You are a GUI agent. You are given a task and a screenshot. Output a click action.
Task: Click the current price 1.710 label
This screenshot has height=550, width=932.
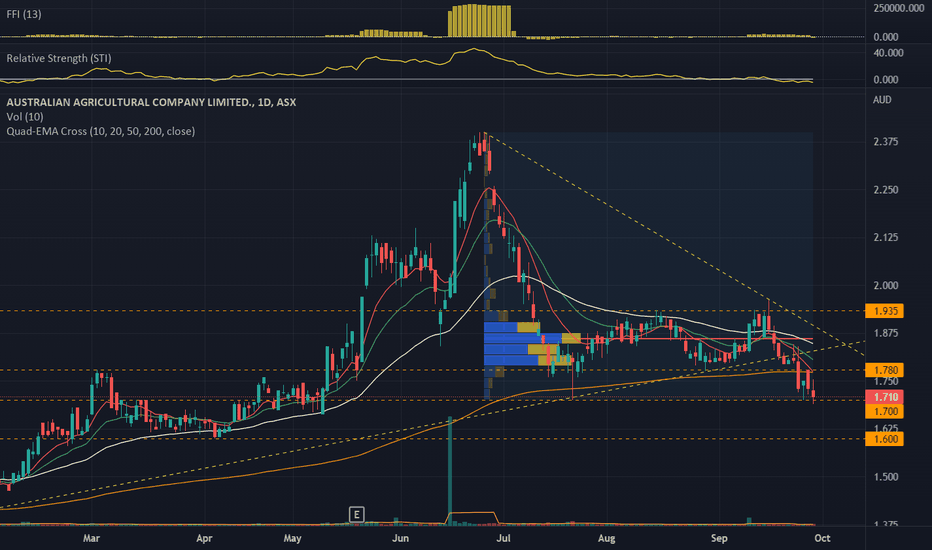coord(884,397)
